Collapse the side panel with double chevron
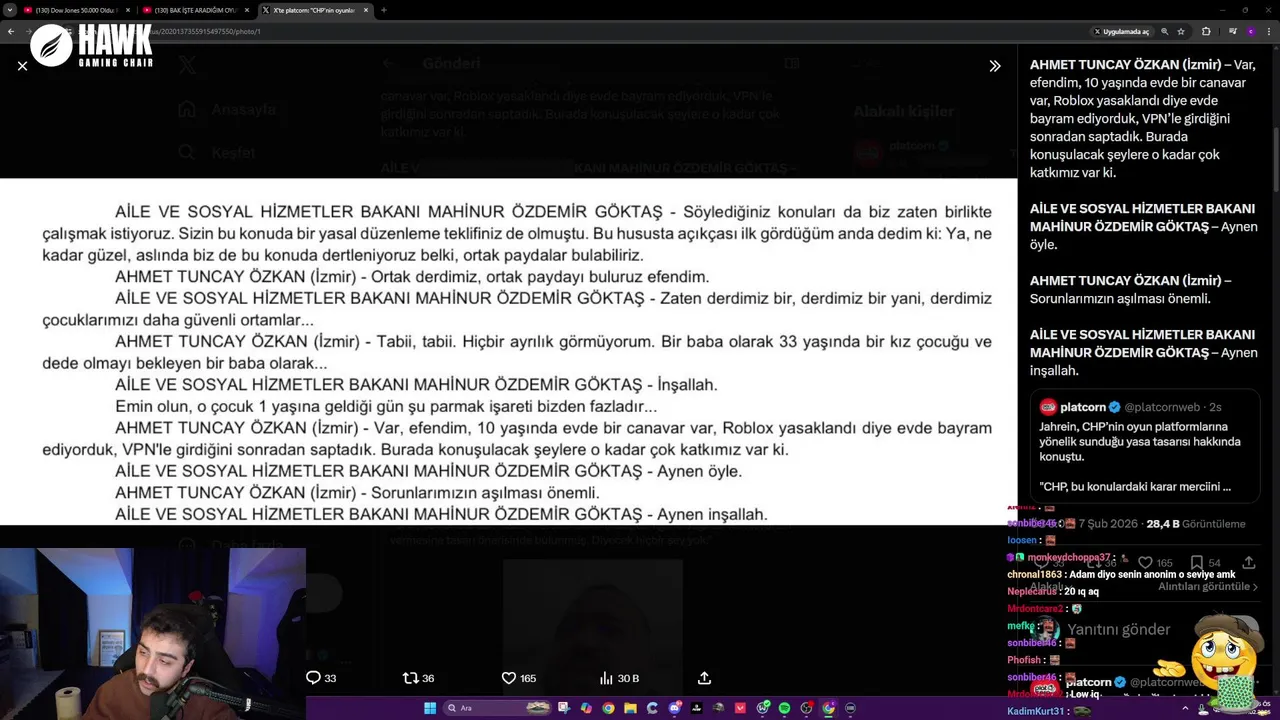Screen dimensions: 1280x720 point(995,66)
